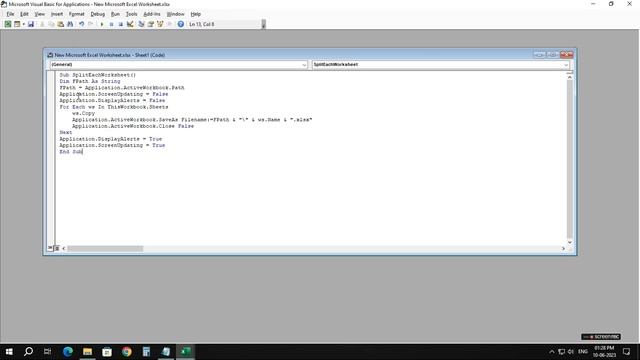Open the Format menu
The height and width of the screenshot is (360, 640).
pyautogui.click(x=76, y=14)
